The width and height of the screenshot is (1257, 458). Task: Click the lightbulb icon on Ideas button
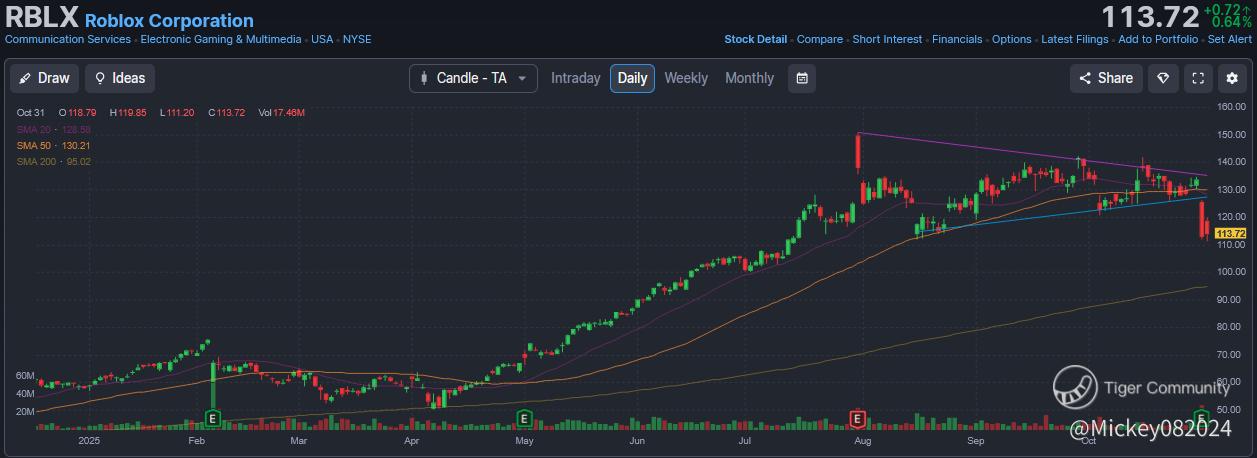pyautogui.click(x=100, y=78)
